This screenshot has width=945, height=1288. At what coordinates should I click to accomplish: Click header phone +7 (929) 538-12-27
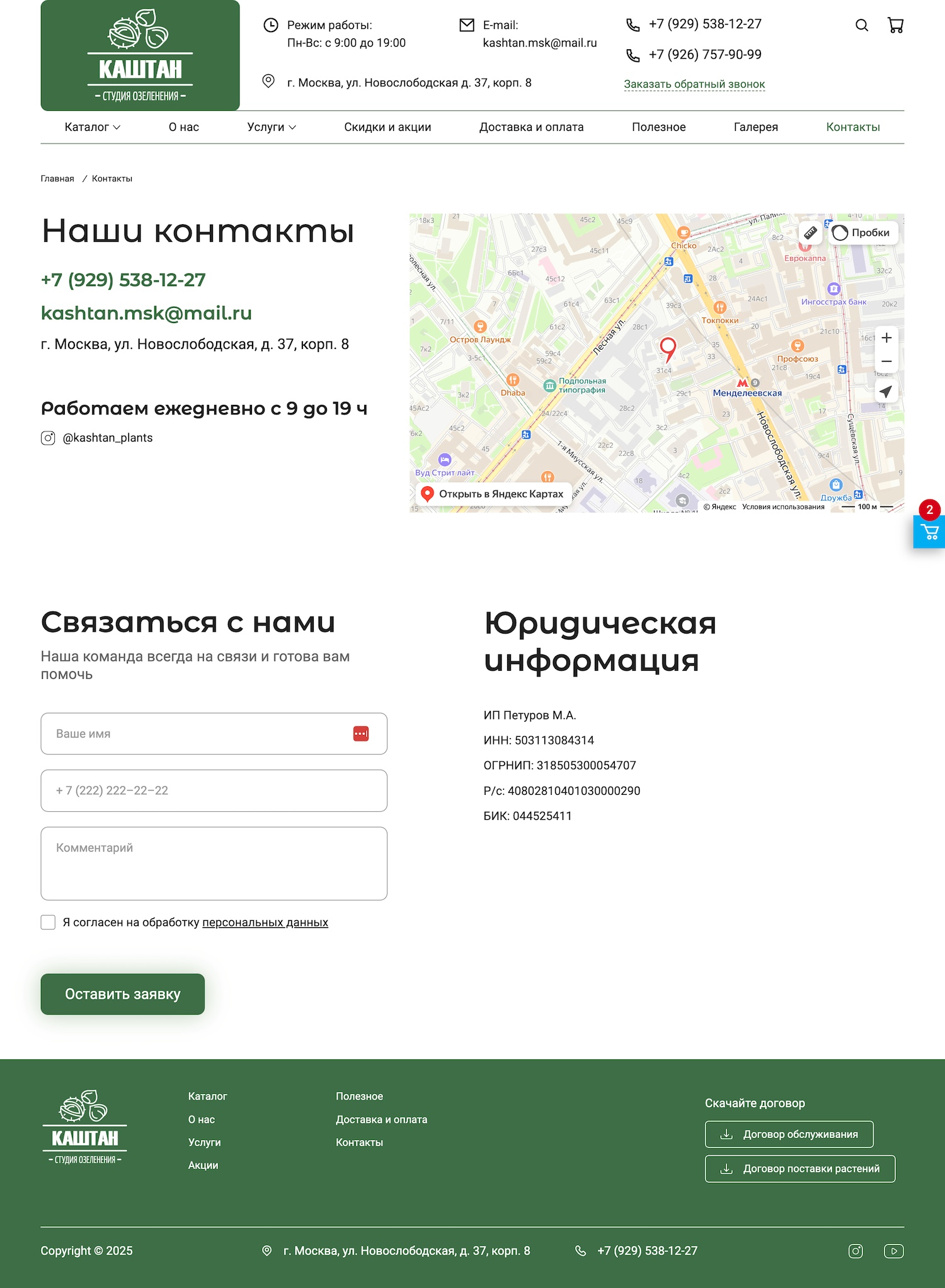point(705,24)
